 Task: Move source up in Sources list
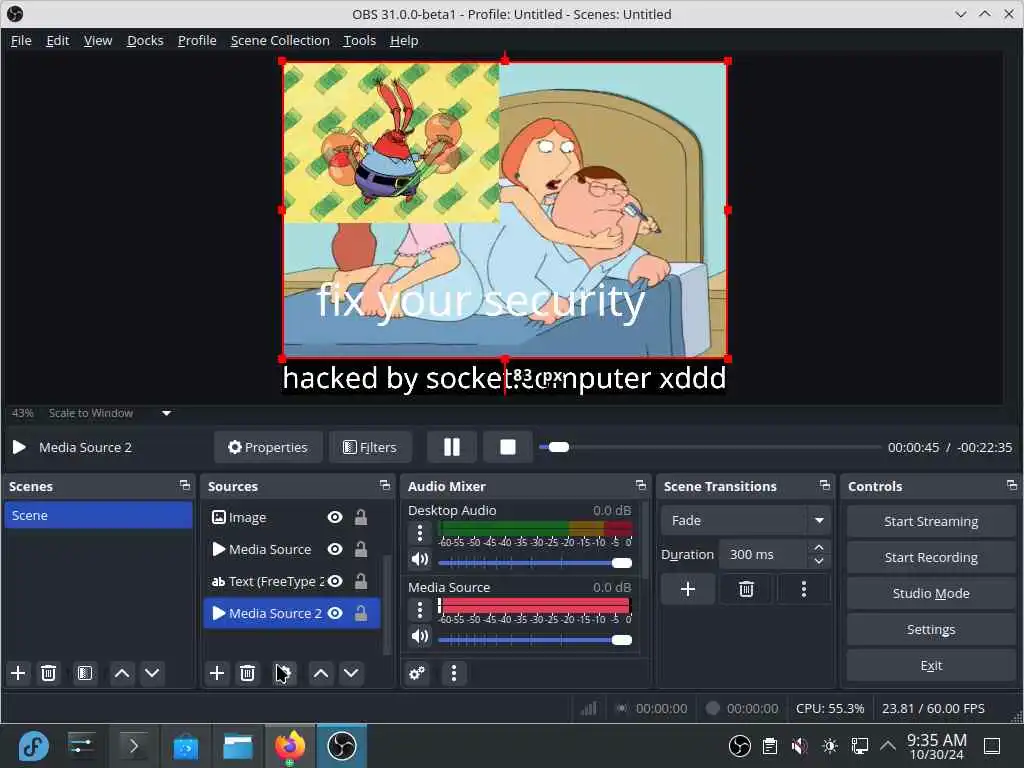(321, 673)
